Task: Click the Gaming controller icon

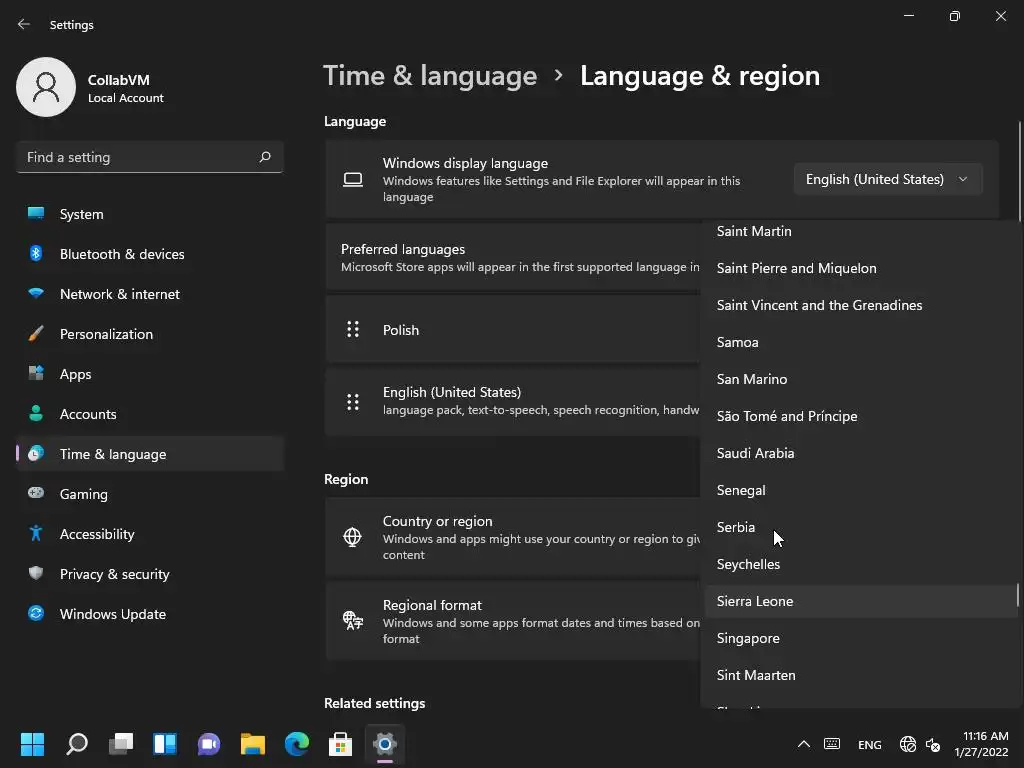Action: [x=36, y=493]
